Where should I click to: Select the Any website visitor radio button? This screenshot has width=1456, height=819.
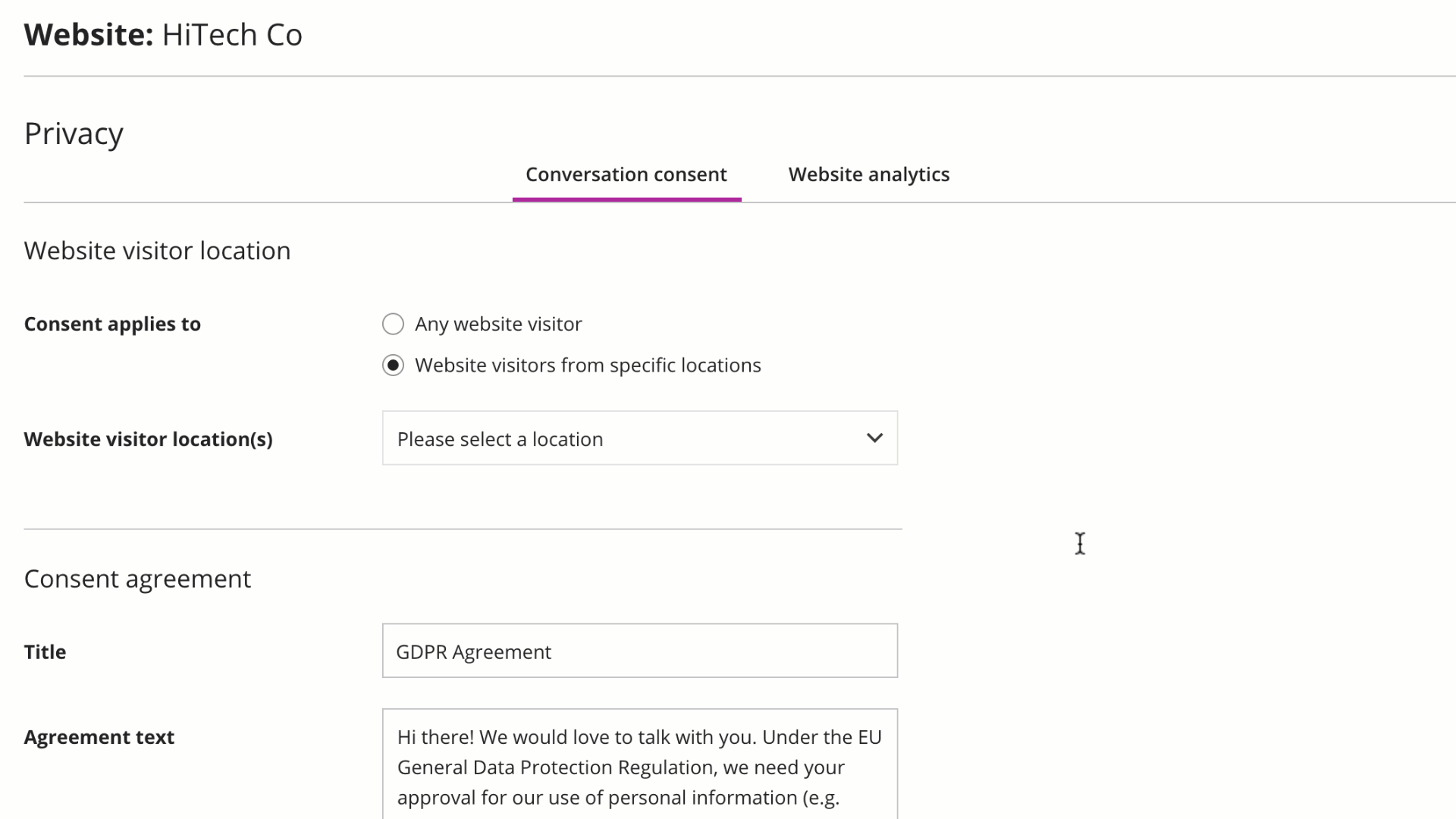pos(393,324)
